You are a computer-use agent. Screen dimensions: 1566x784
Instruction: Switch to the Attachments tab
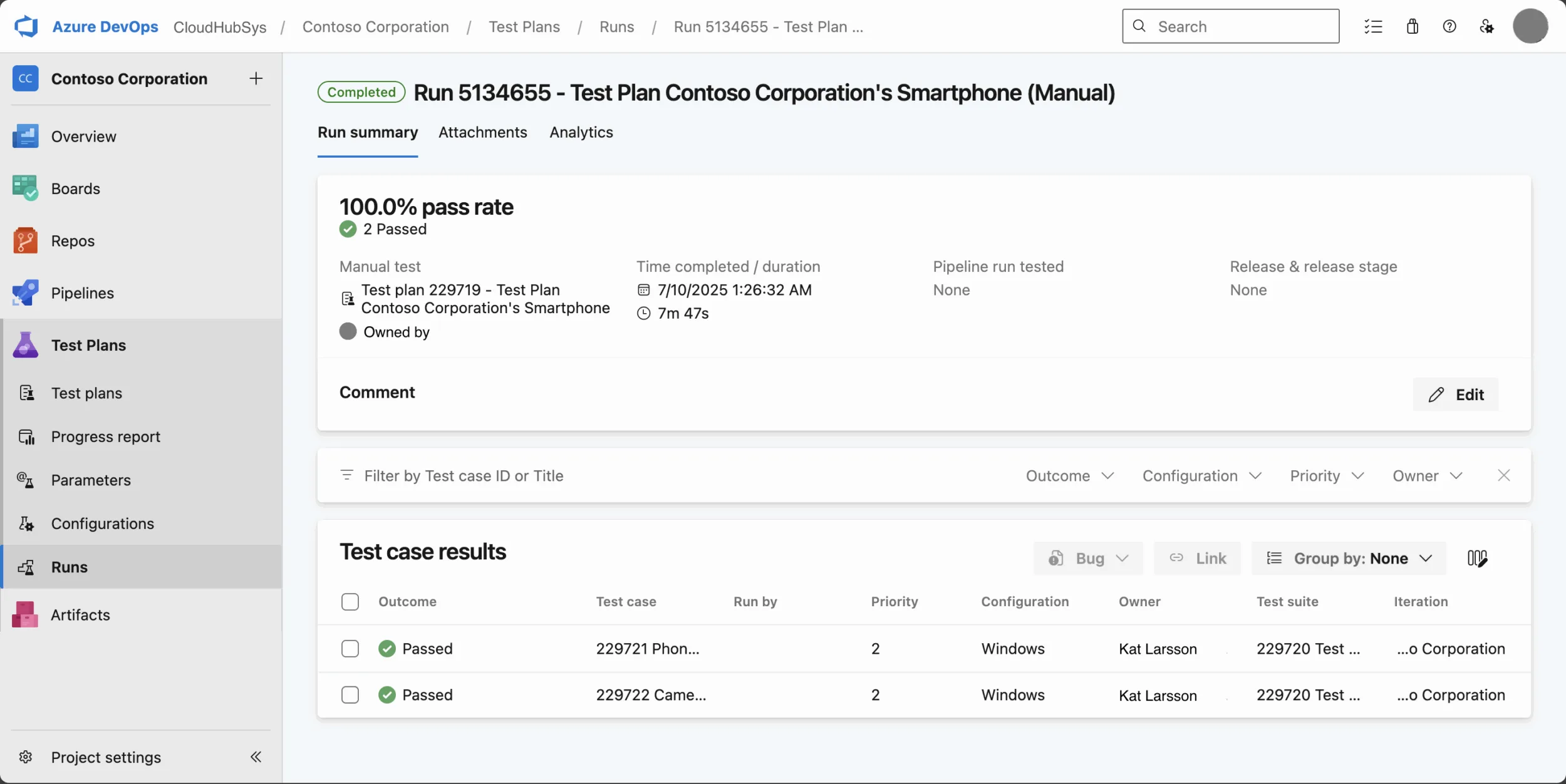coord(483,132)
